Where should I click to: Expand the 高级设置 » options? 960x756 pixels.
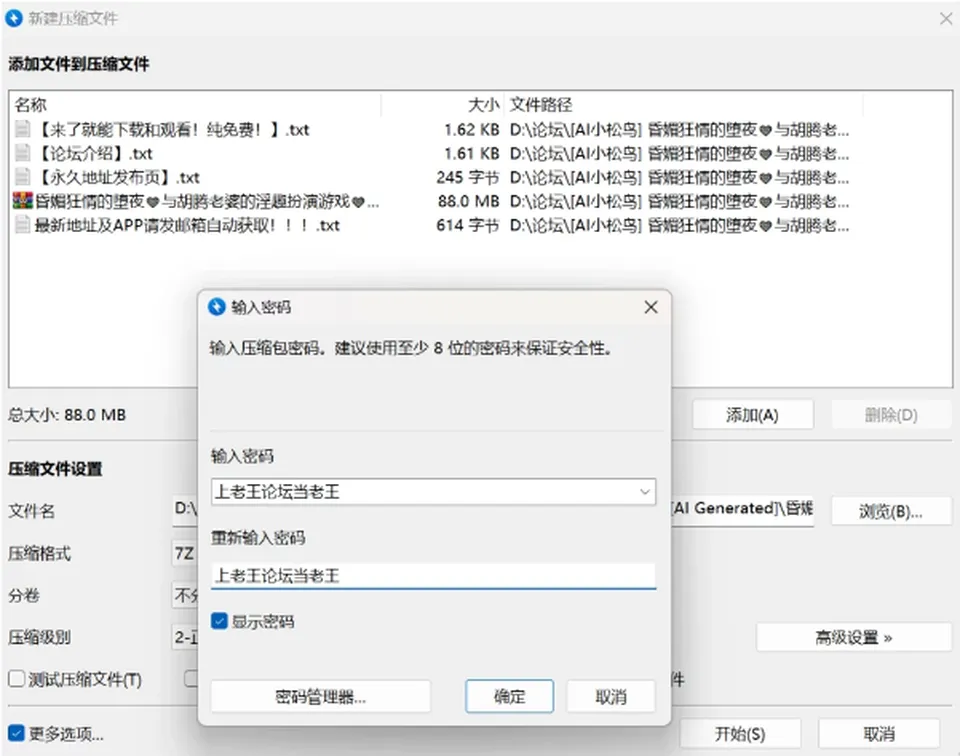853,638
